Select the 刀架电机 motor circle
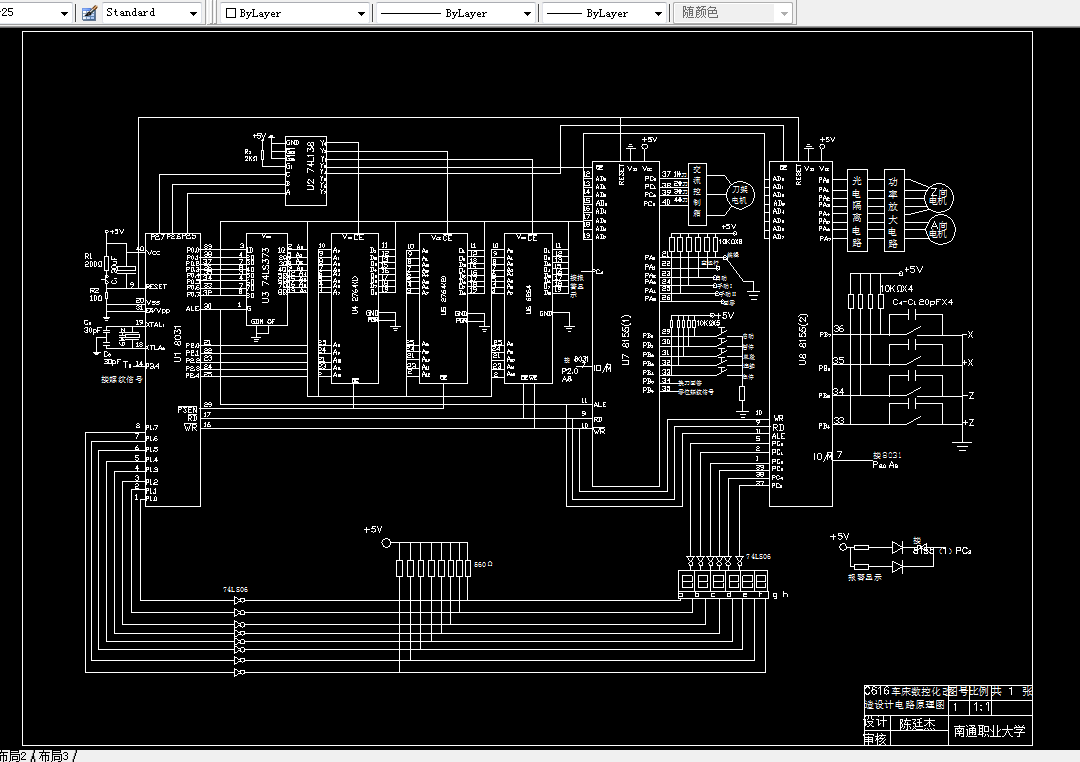This screenshot has width=1080, height=762. [x=739, y=195]
